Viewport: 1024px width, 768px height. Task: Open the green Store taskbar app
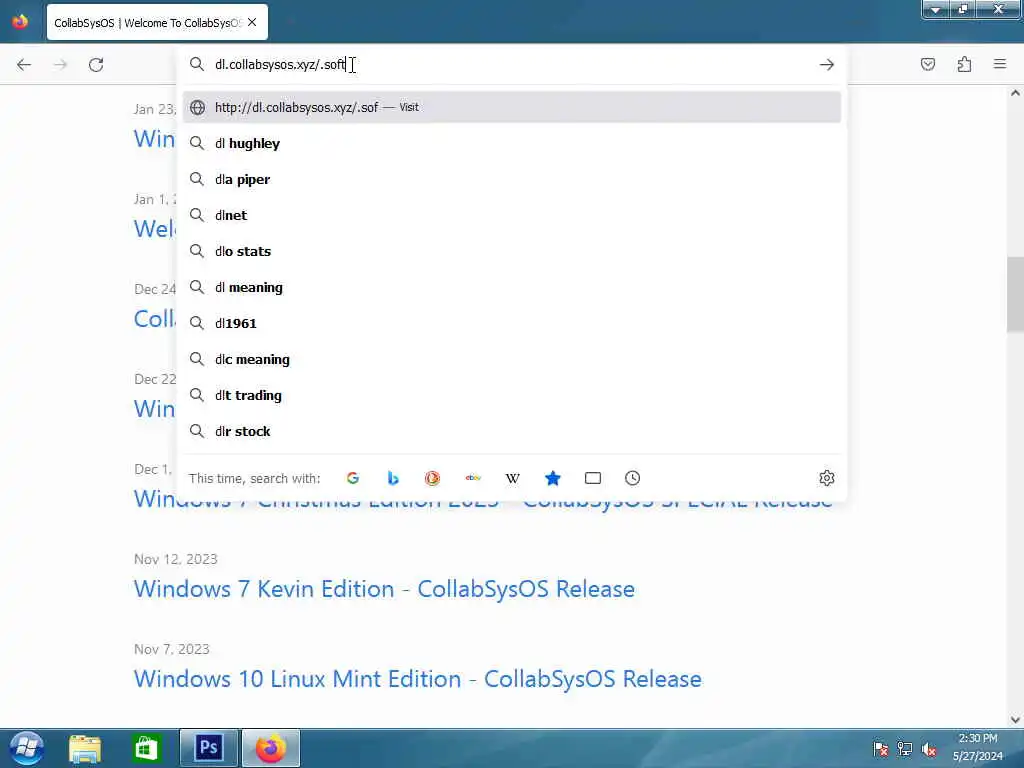pyautogui.click(x=146, y=749)
